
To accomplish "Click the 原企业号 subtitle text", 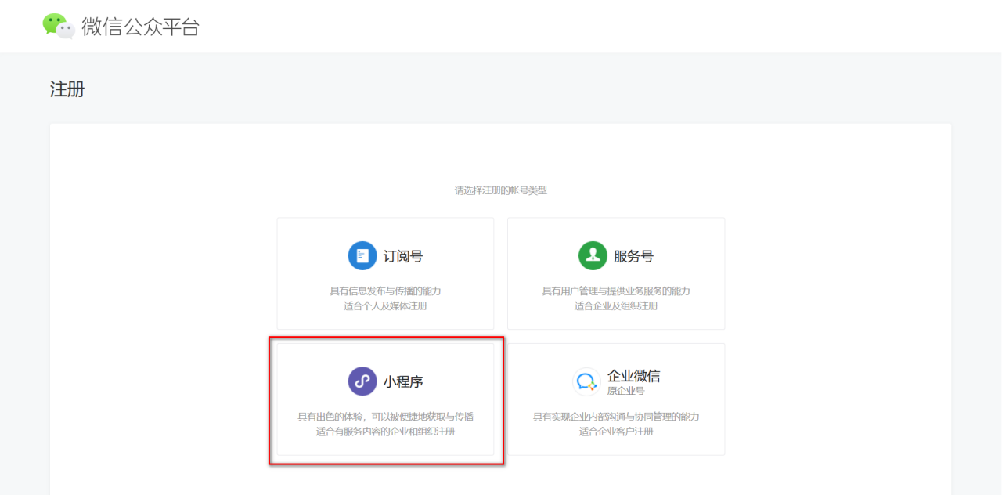I will point(626,391).
